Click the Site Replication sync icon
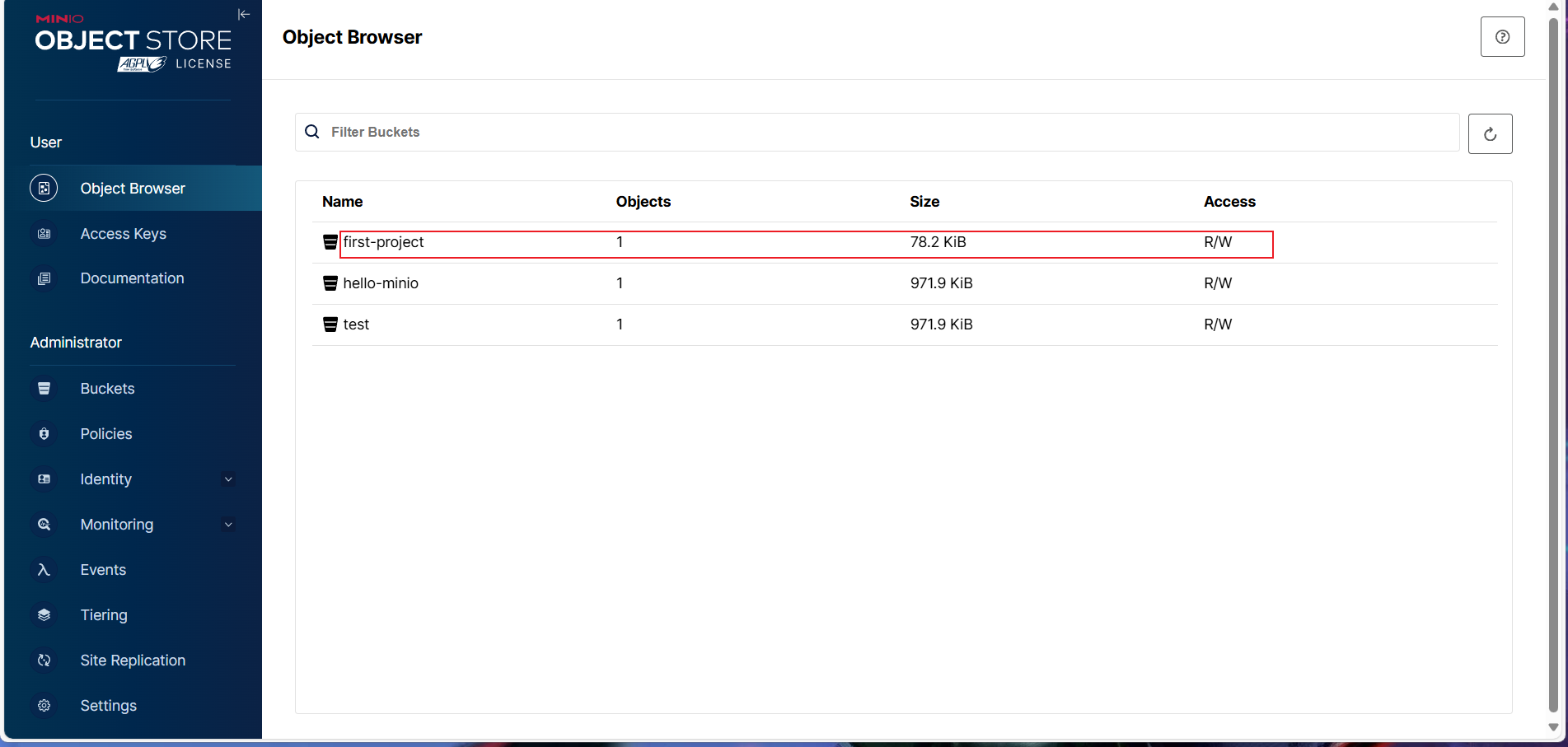 click(x=44, y=661)
